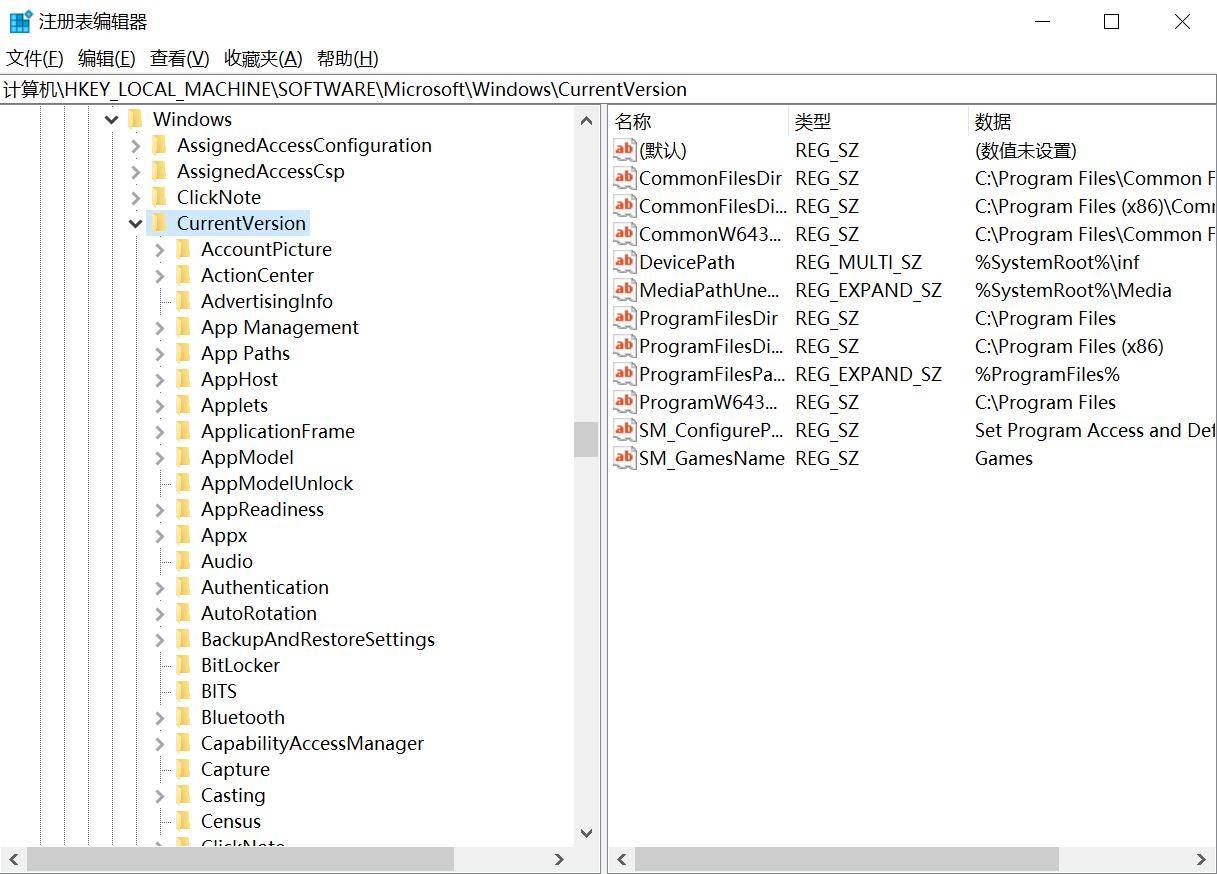
Task: Collapse the Windows key
Action: coord(111,120)
